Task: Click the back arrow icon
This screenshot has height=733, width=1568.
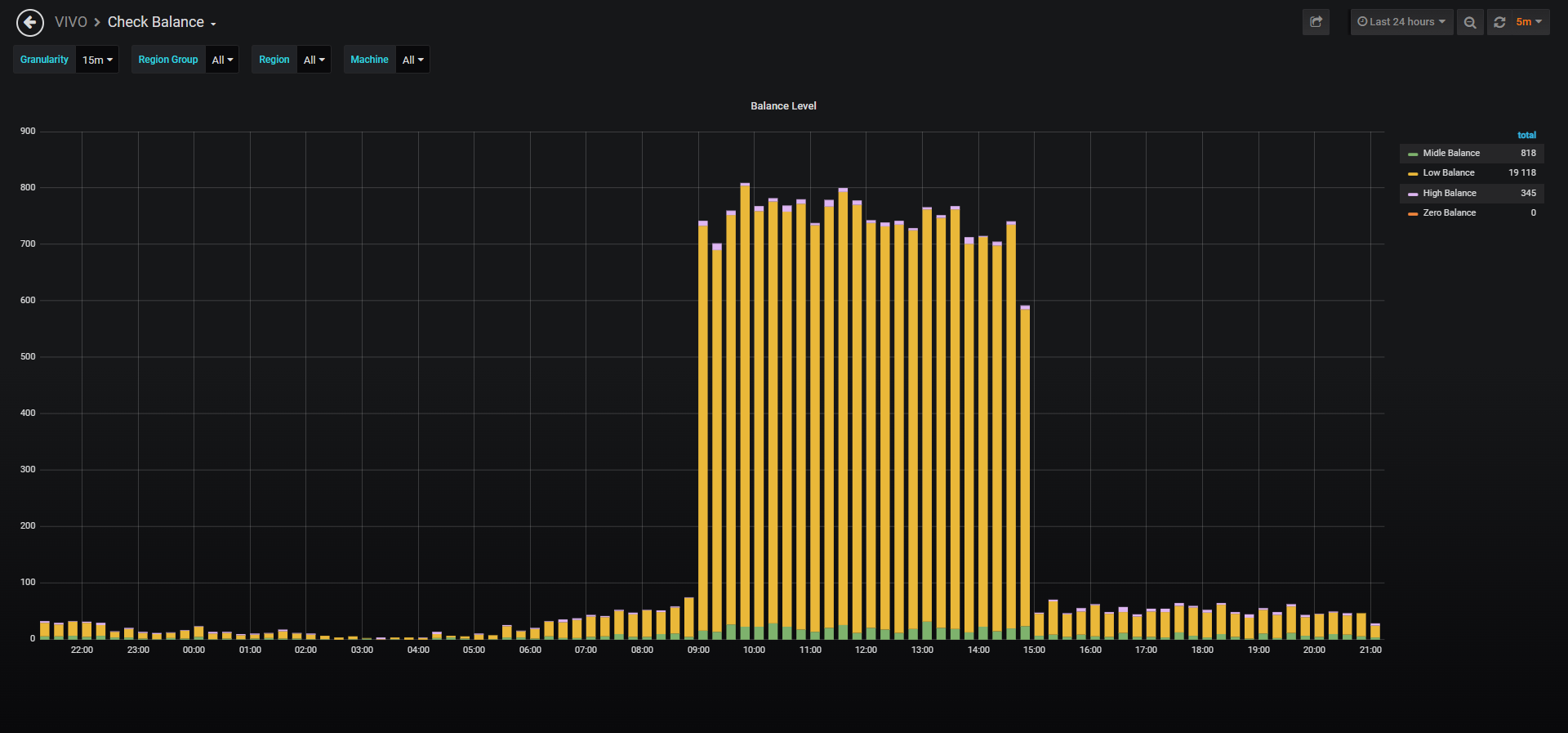Action: click(x=30, y=22)
